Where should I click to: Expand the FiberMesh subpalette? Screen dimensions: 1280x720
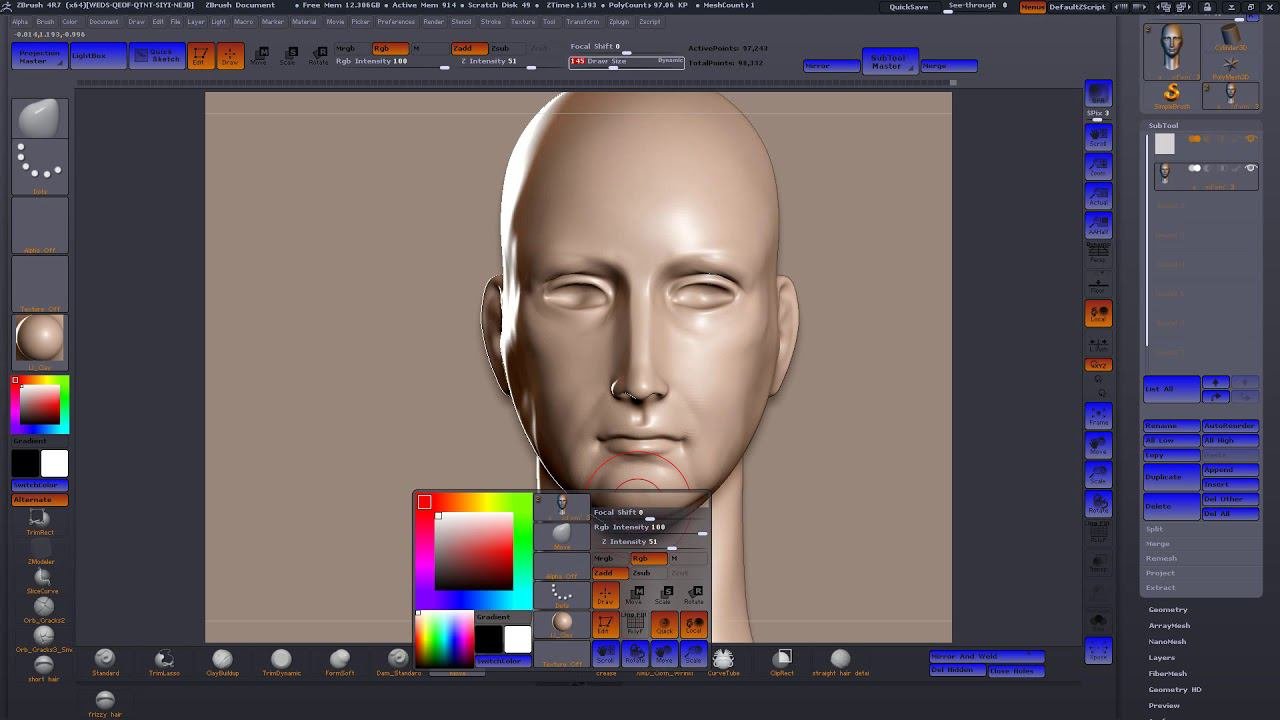tap(1167, 673)
